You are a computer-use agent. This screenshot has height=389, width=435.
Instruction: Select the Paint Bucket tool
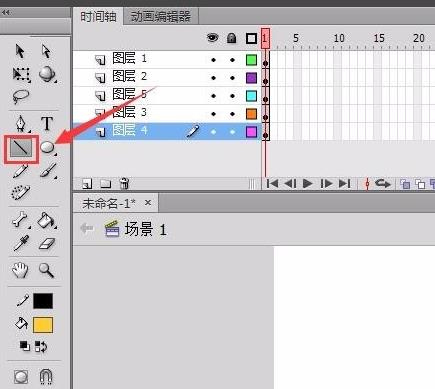tap(47, 220)
